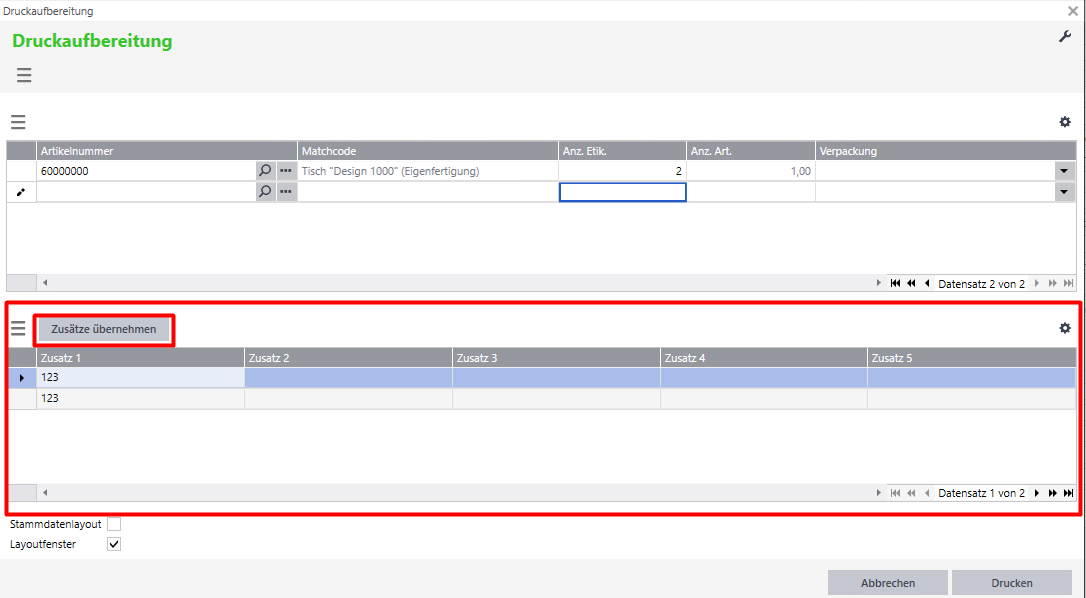1086x598 pixels.
Task: Uncheck the Layoutfenster checkbox
Action: pos(114,544)
